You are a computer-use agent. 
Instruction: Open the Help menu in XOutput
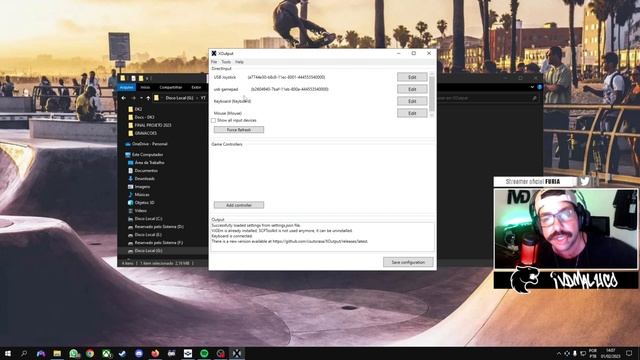pyautogui.click(x=239, y=62)
